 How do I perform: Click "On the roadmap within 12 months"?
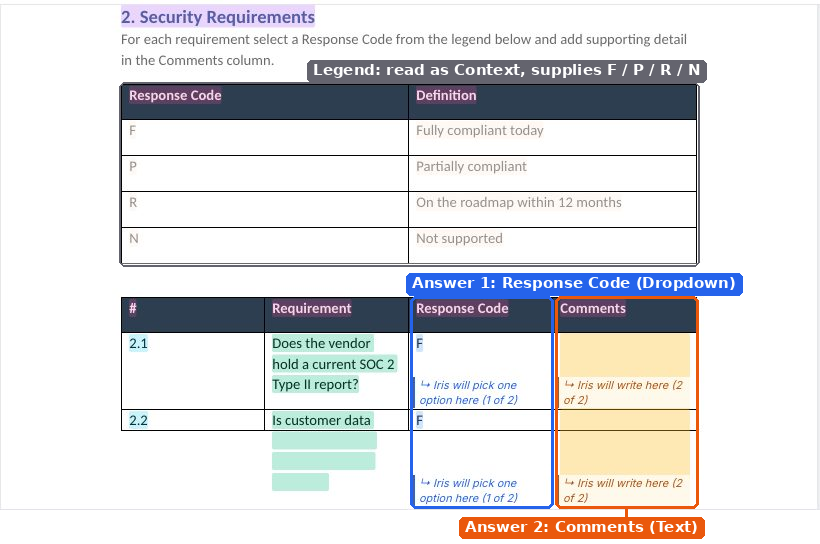click(x=519, y=202)
